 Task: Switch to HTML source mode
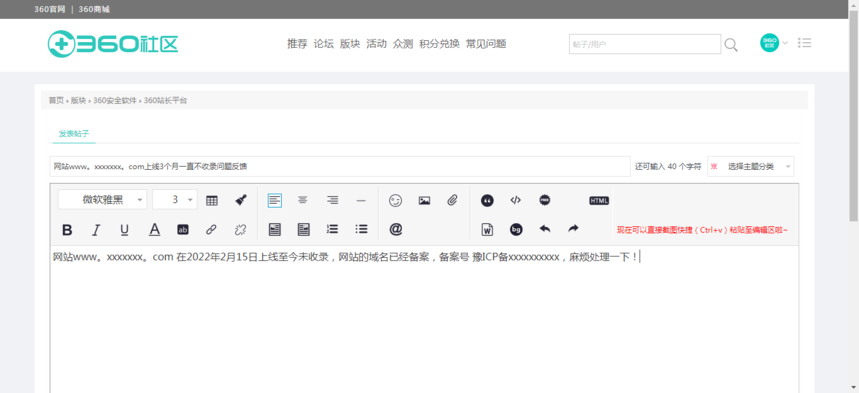click(599, 201)
